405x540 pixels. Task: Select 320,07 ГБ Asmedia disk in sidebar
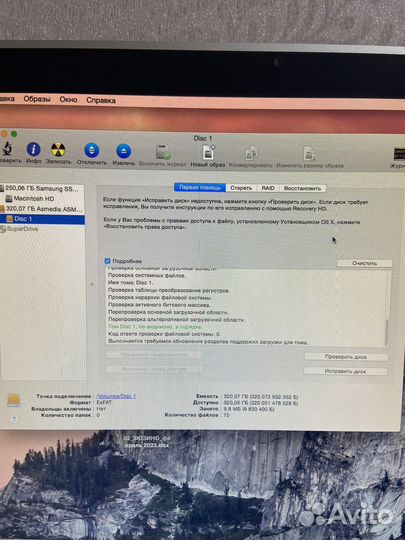click(x=42, y=209)
